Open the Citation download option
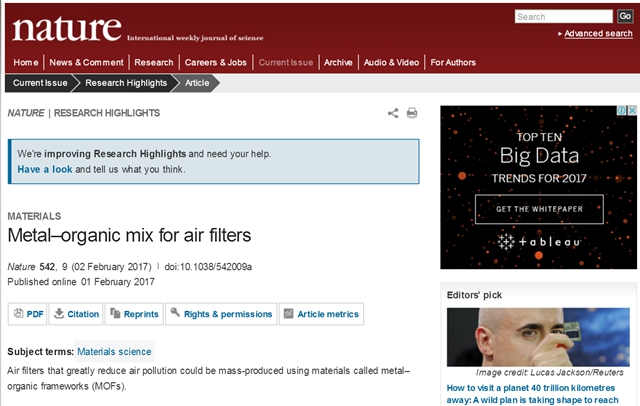The height and width of the screenshot is (406, 640). [x=76, y=314]
